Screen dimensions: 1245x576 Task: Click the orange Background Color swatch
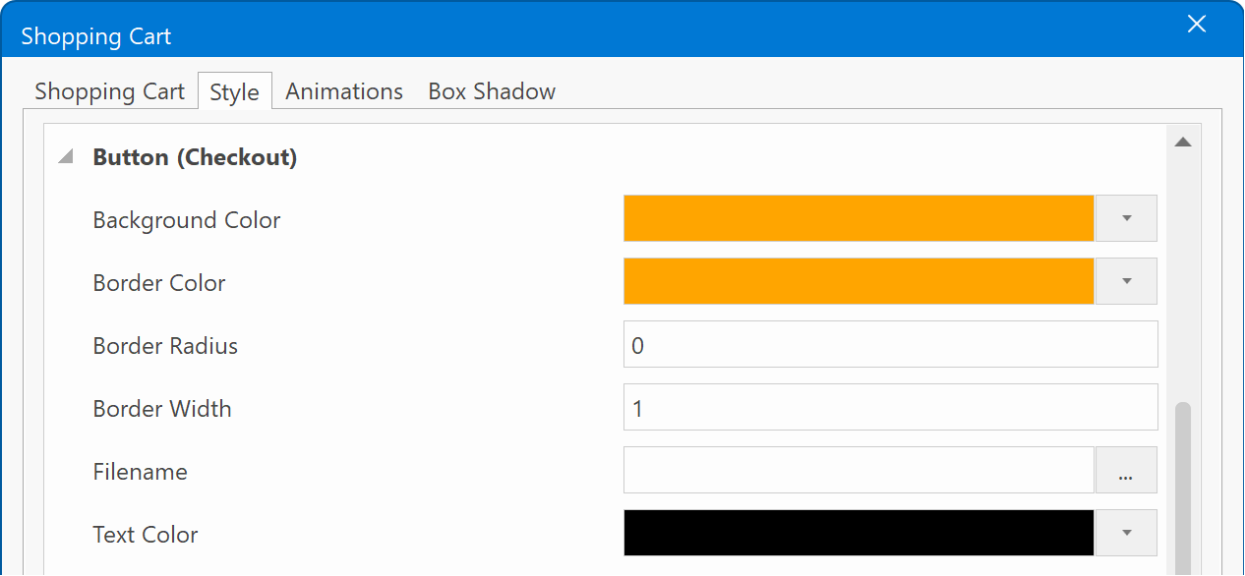click(x=858, y=218)
